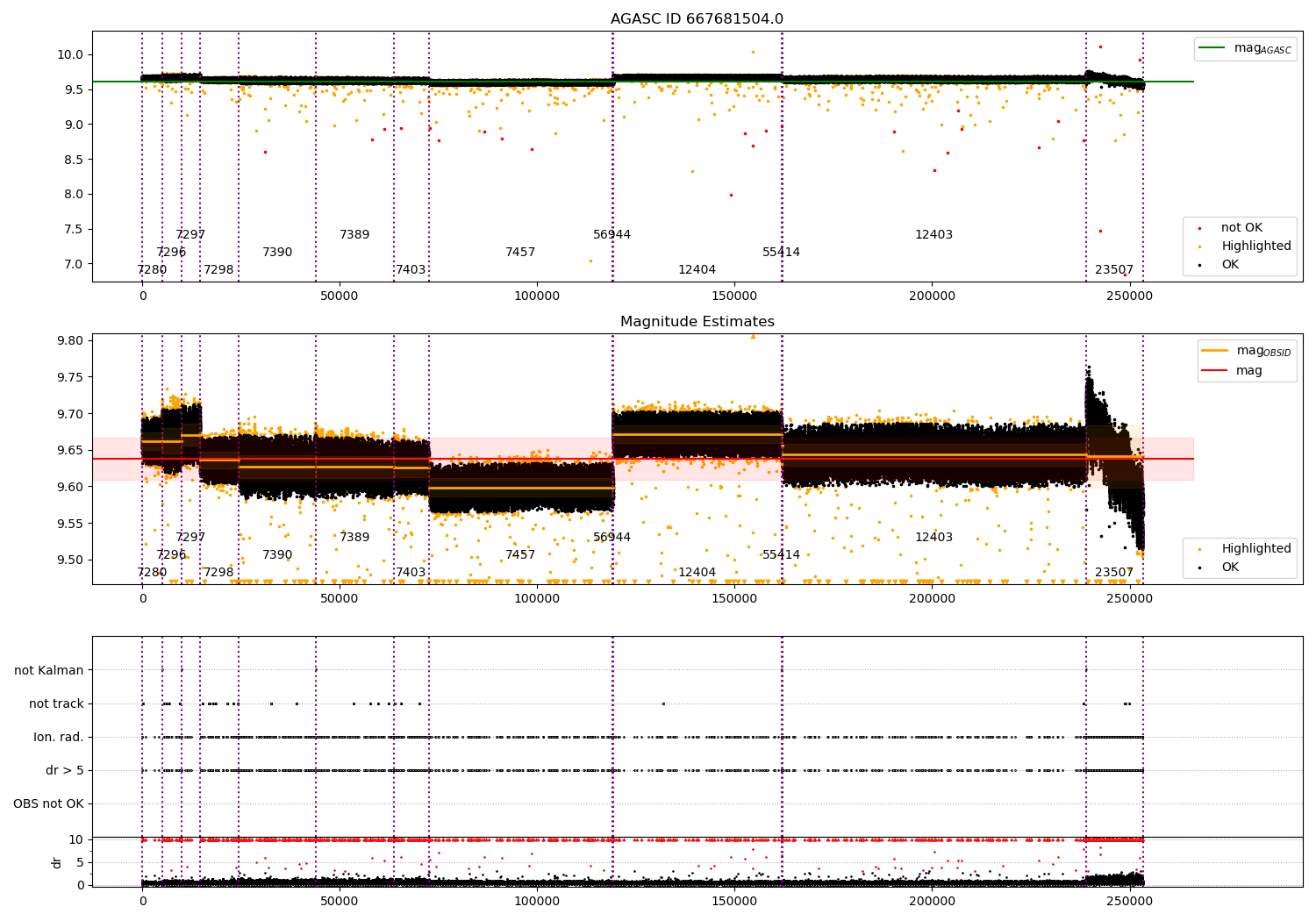Click the 7.0 tick on top plot y-axis
1316x921 pixels.
pyautogui.click(x=75, y=264)
